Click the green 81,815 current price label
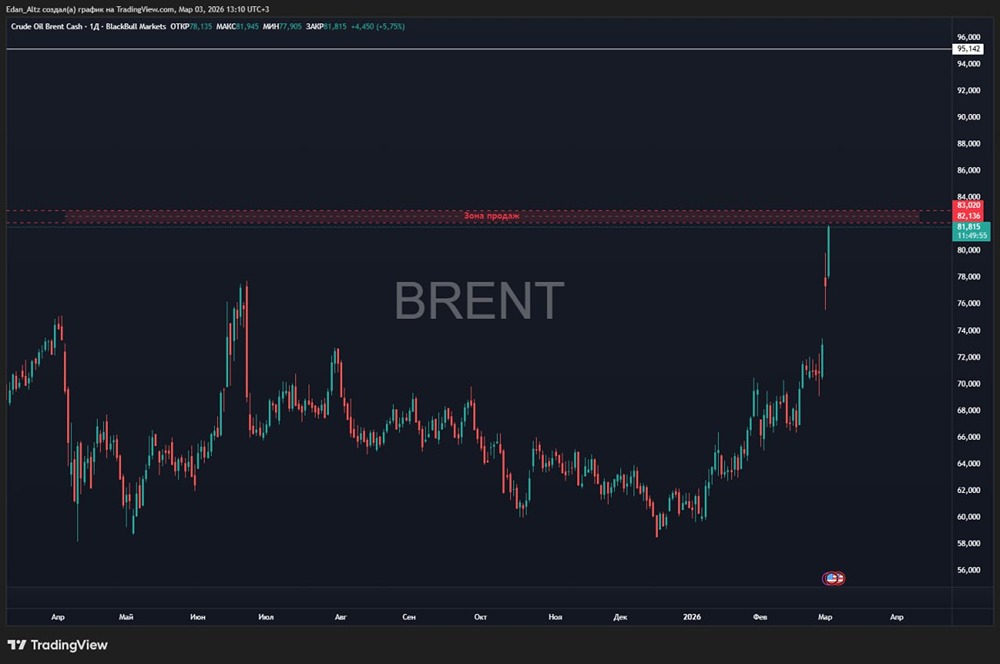1000x664 pixels. coord(968,226)
